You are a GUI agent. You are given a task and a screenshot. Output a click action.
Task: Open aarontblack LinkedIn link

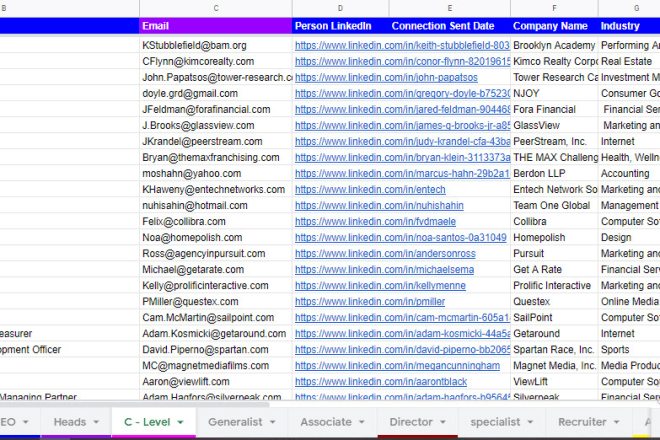tap(381, 381)
